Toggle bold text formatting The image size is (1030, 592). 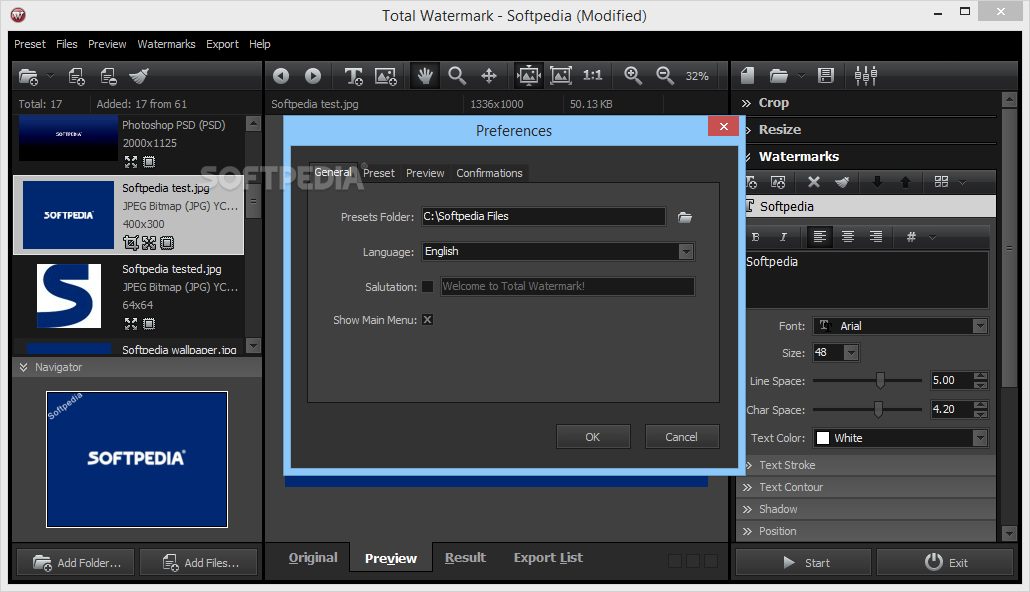point(755,237)
